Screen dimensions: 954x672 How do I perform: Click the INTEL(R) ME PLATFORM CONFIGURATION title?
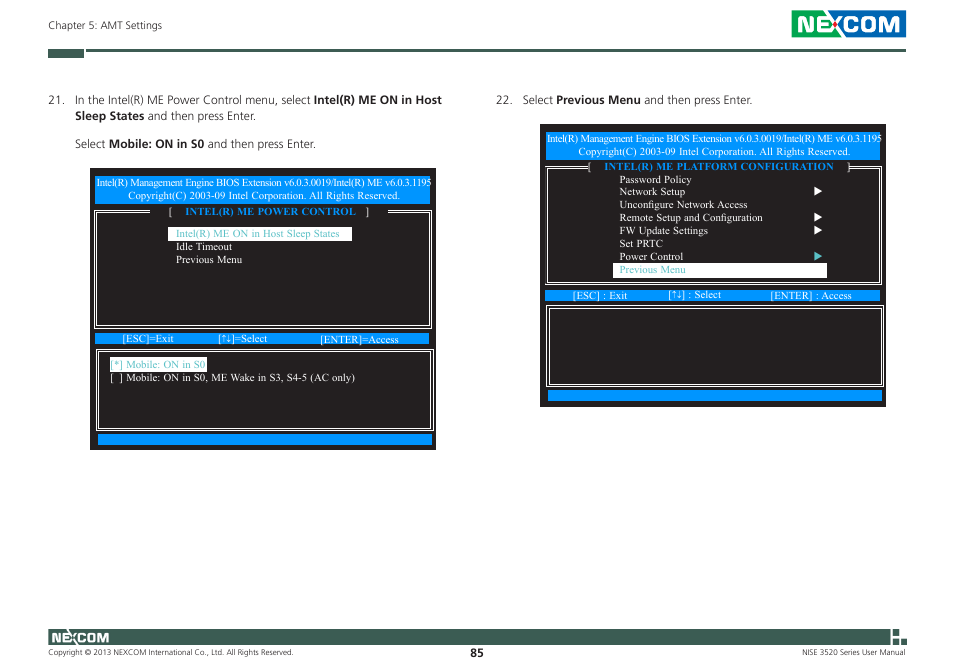pos(719,167)
